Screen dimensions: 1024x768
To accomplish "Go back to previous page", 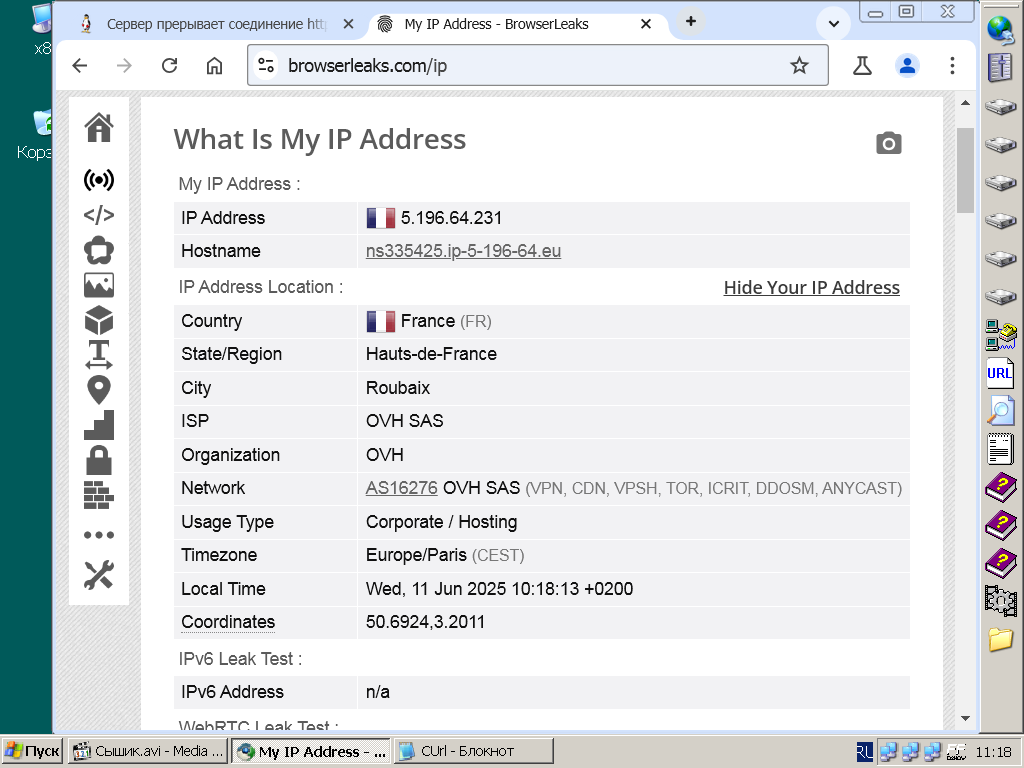I will pos(80,65).
